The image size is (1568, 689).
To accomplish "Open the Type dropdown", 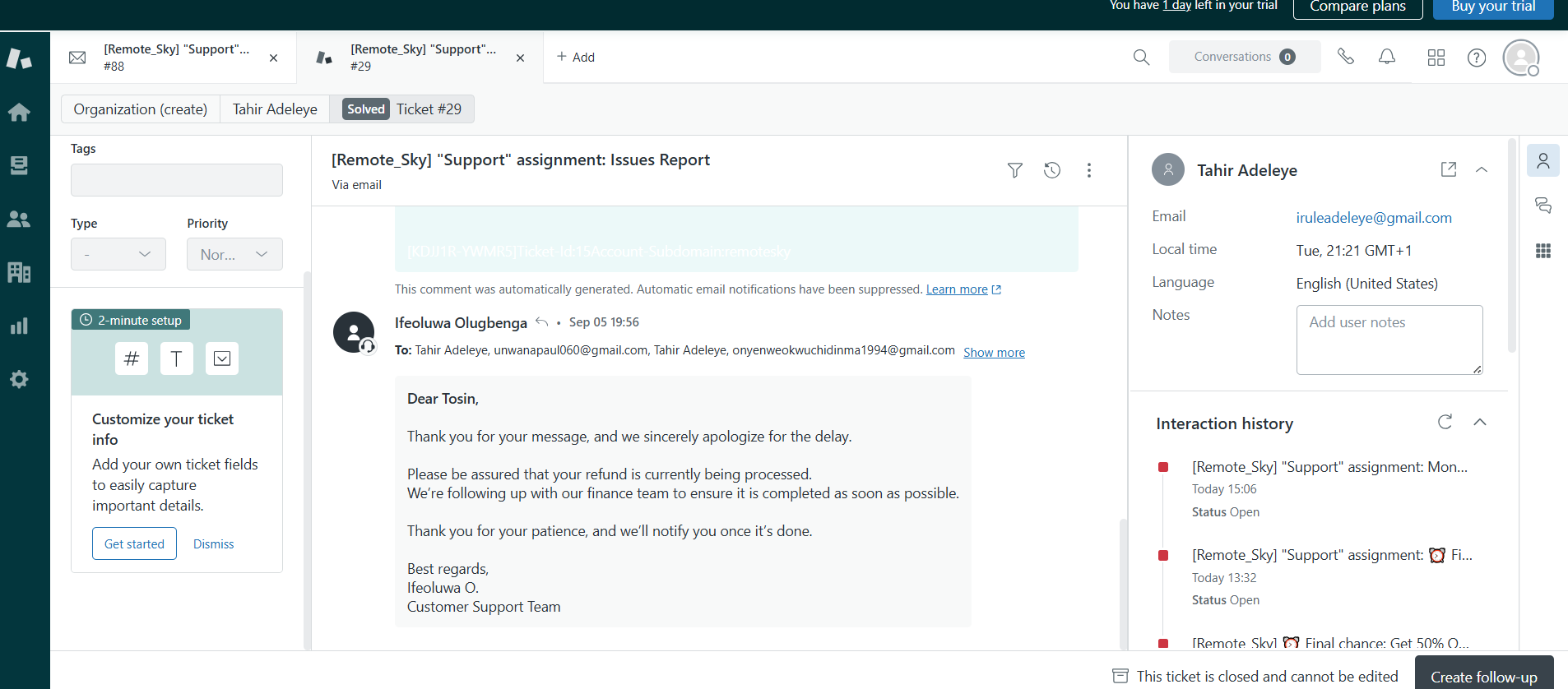I will 118,254.
